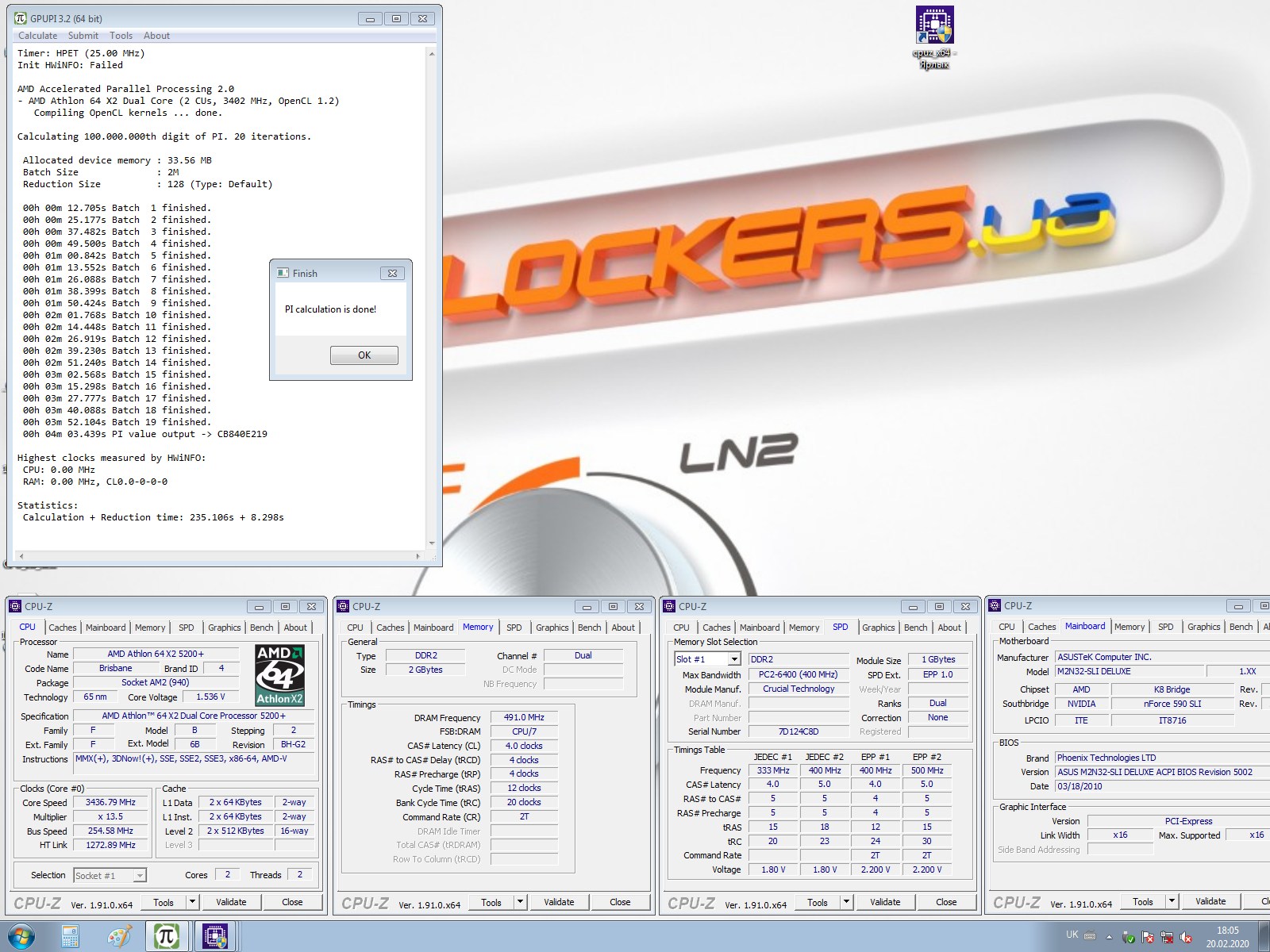
Task: Show hidden tray icons arrow
Action: click(x=1110, y=937)
